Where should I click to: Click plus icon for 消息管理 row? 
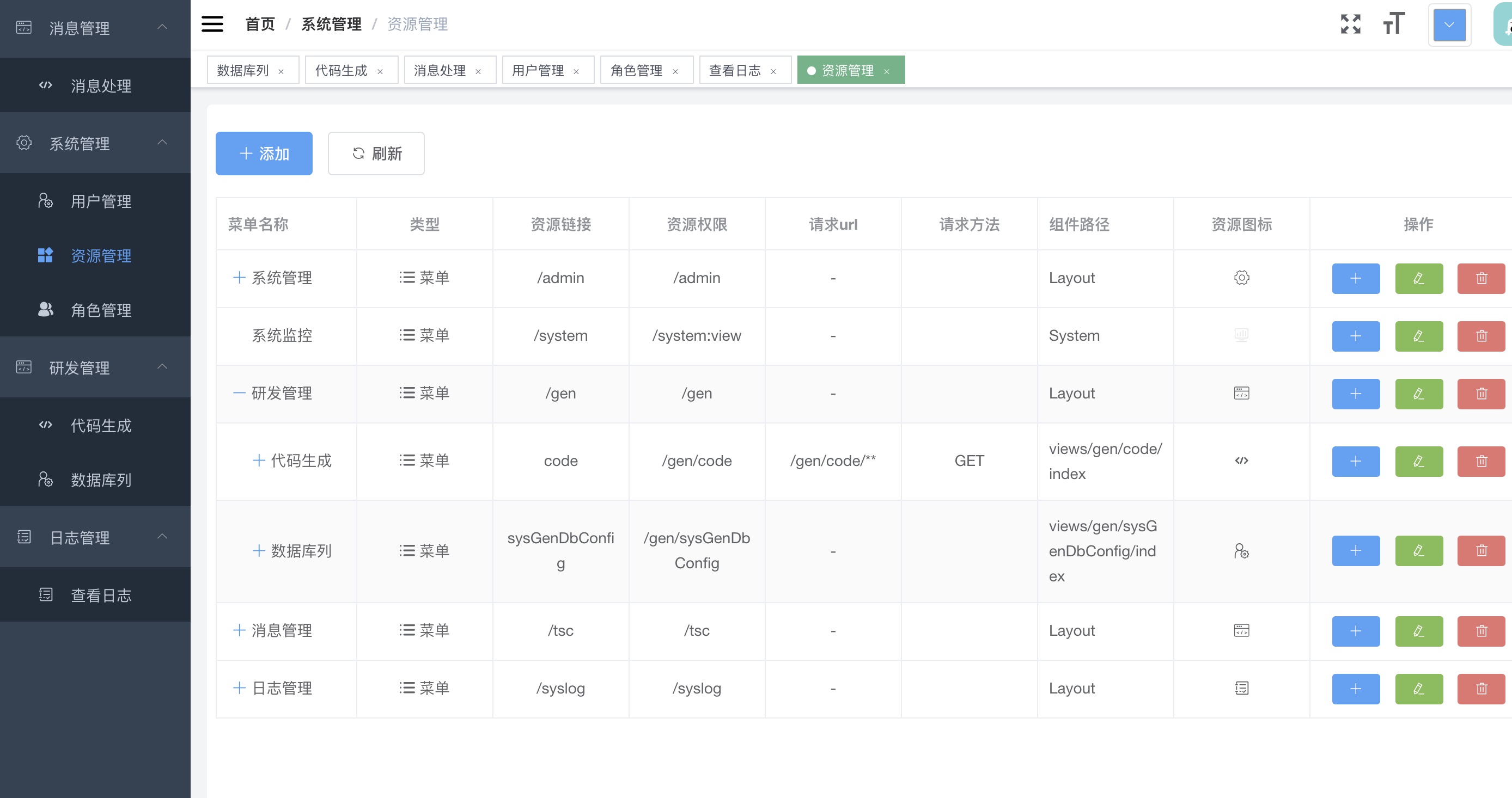coord(1355,631)
